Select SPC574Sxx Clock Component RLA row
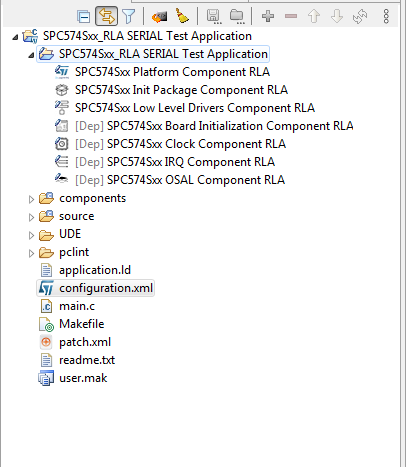Viewport: 406px width, 467px height. coord(170,144)
